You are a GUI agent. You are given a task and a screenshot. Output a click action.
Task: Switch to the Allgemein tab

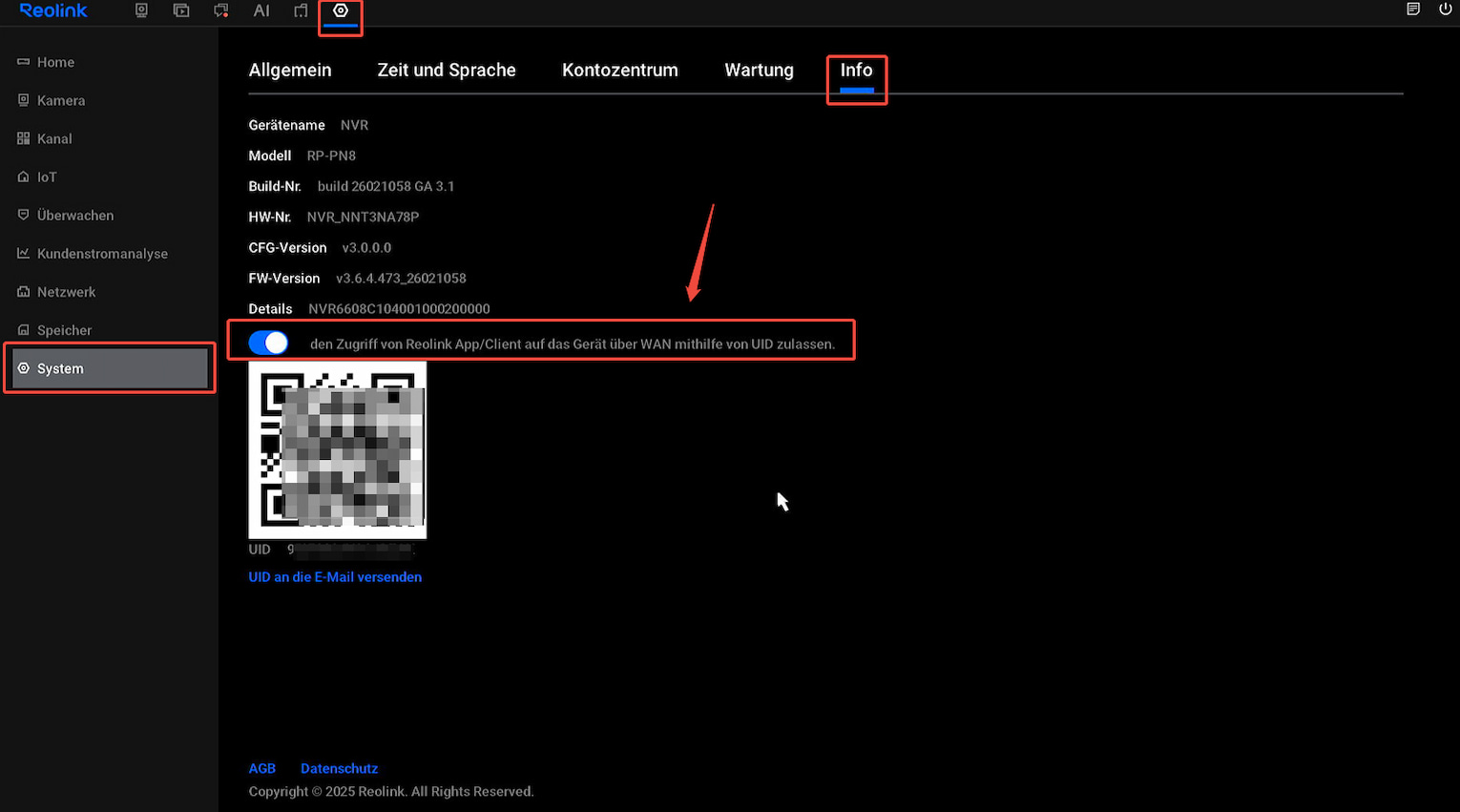pyautogui.click(x=290, y=70)
